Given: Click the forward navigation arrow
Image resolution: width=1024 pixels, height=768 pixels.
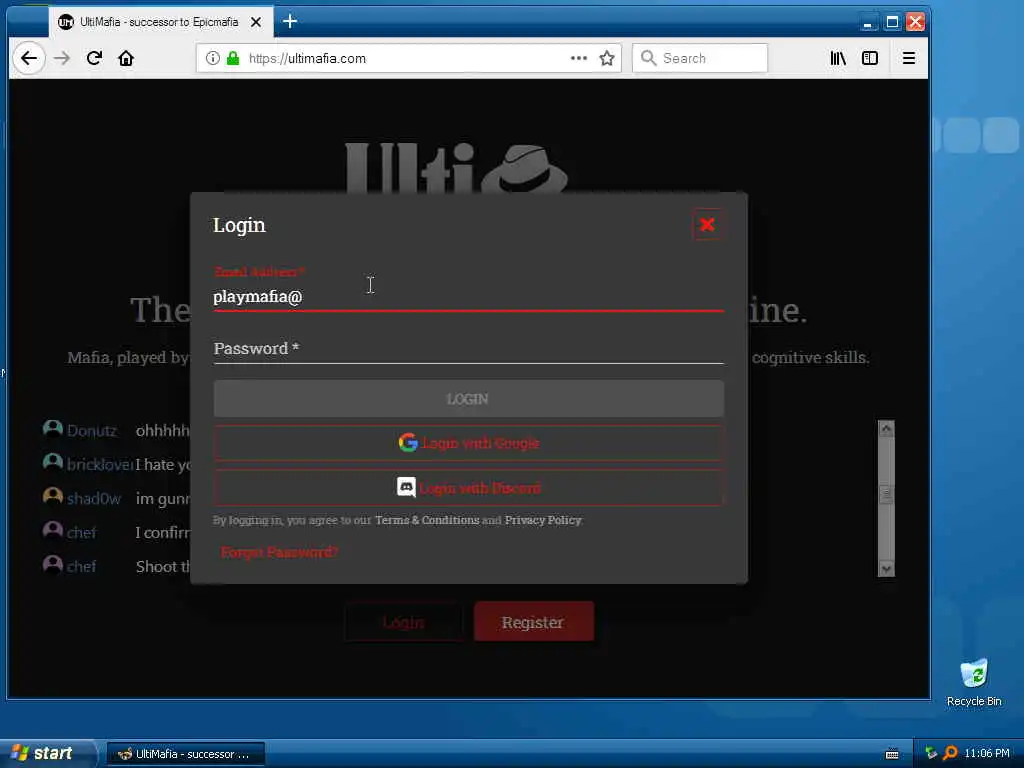Looking at the screenshot, I should [x=62, y=59].
